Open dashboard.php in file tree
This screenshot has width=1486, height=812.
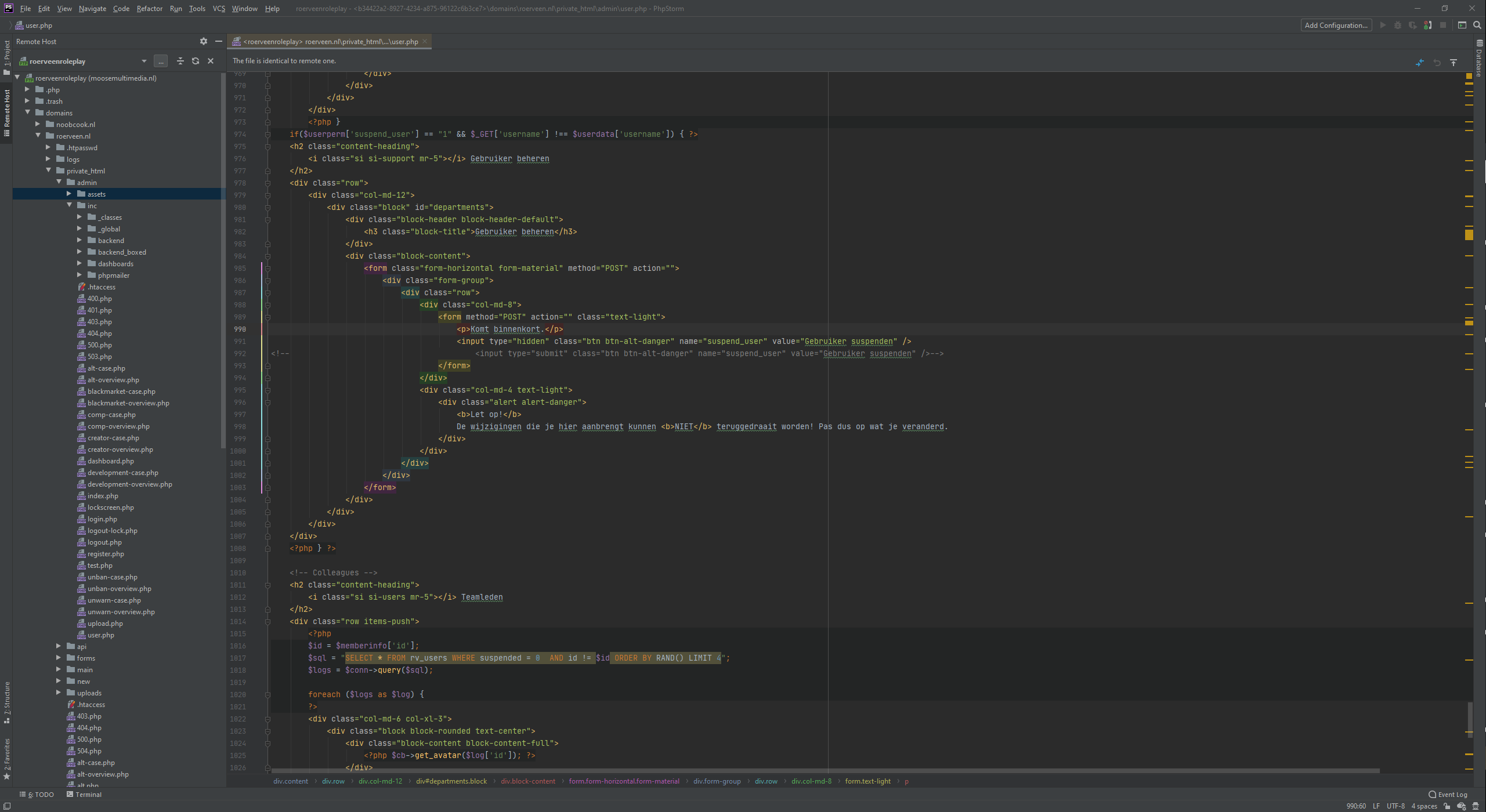(x=110, y=461)
